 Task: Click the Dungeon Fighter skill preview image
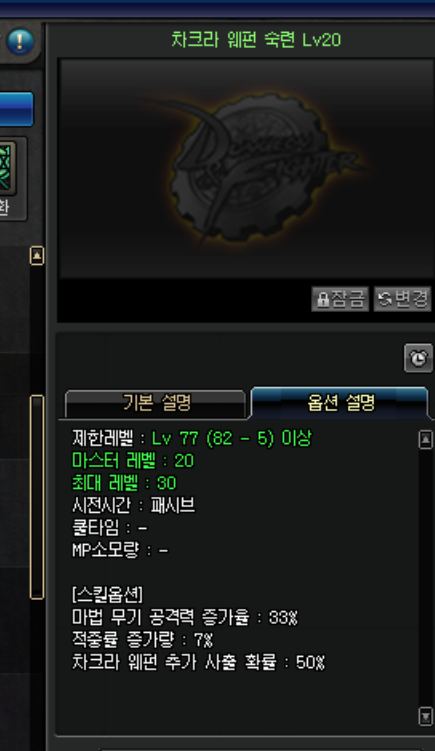pyautogui.click(x=246, y=169)
